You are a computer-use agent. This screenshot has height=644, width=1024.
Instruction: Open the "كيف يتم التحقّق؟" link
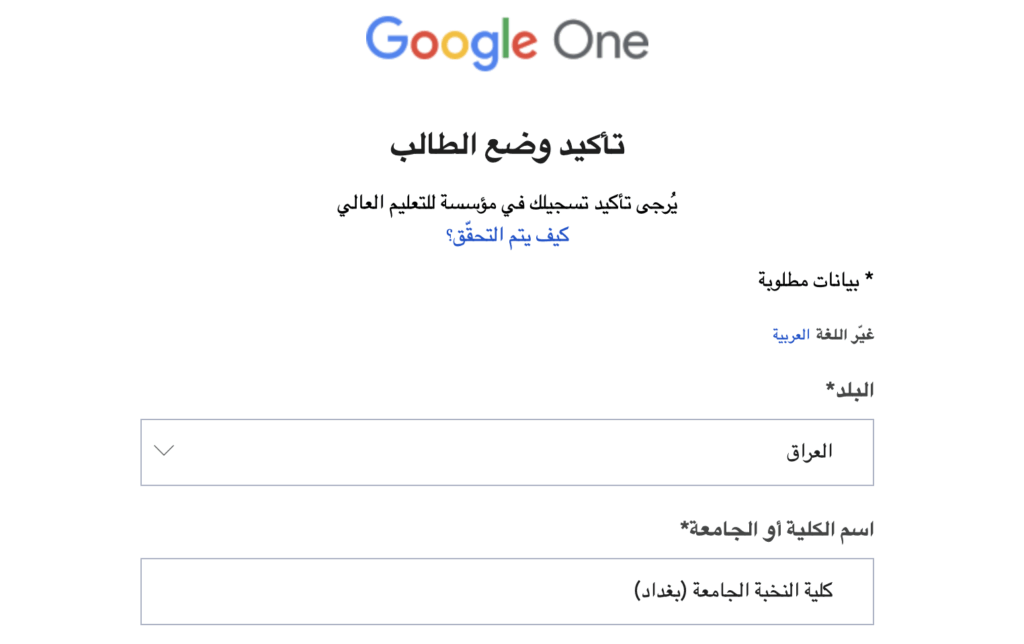click(507, 236)
